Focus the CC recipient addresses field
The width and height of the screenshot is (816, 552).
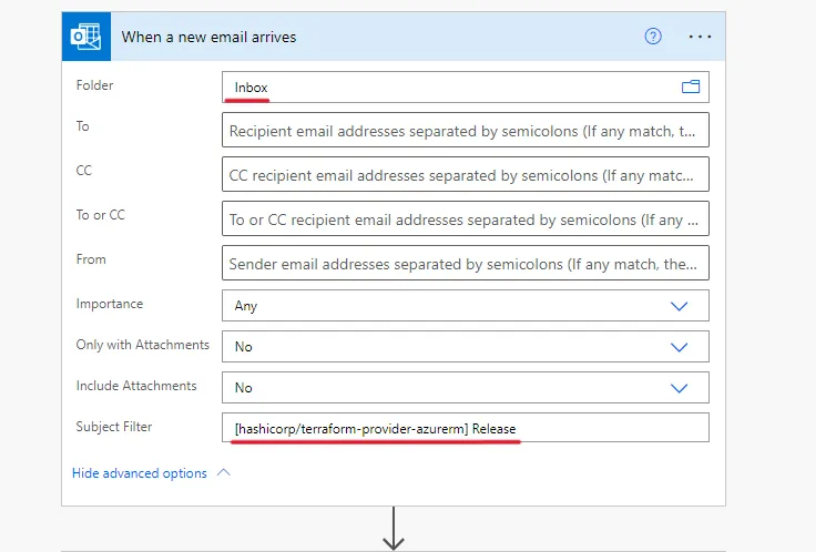[x=465, y=175]
